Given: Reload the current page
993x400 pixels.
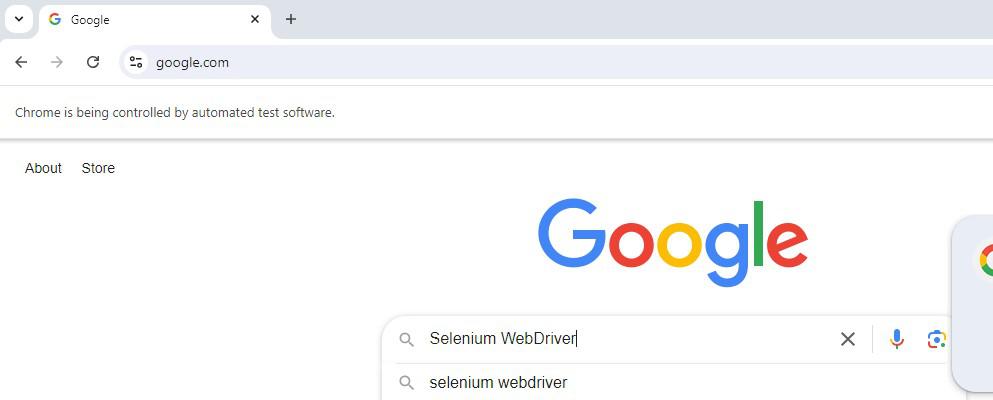Looking at the screenshot, I should (x=93, y=62).
